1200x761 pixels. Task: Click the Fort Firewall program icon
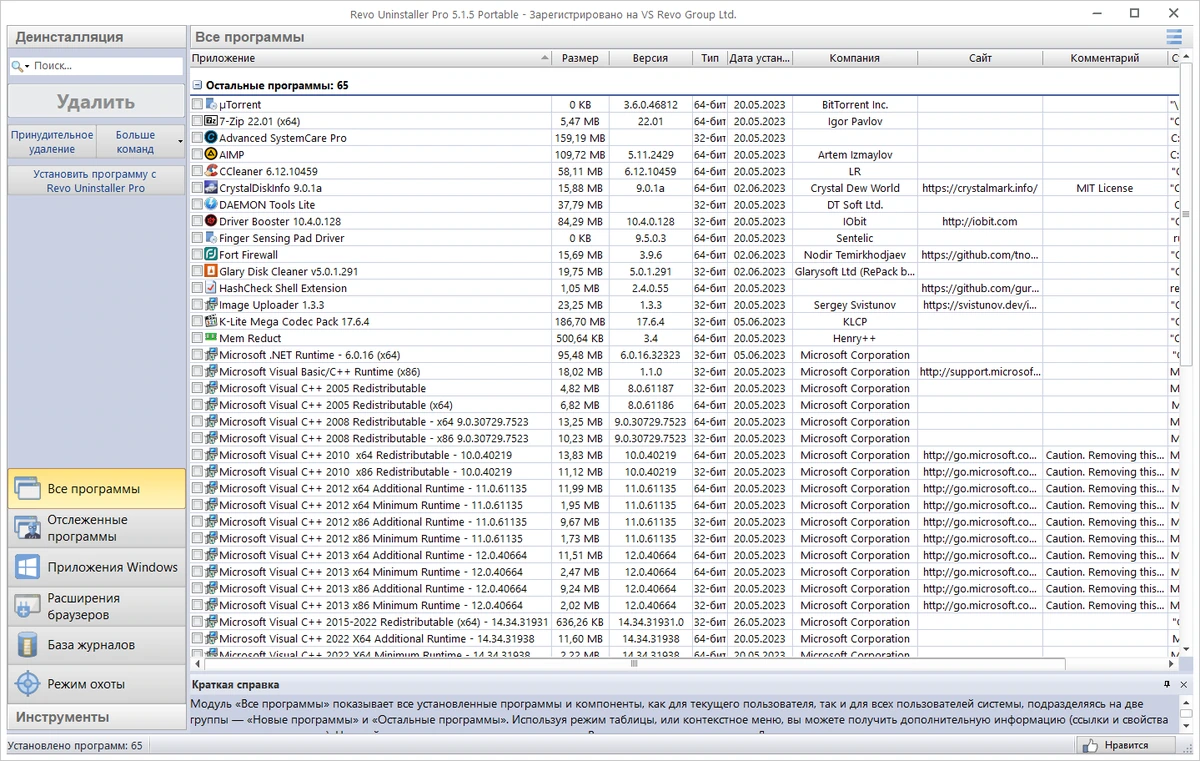pyautogui.click(x=211, y=255)
